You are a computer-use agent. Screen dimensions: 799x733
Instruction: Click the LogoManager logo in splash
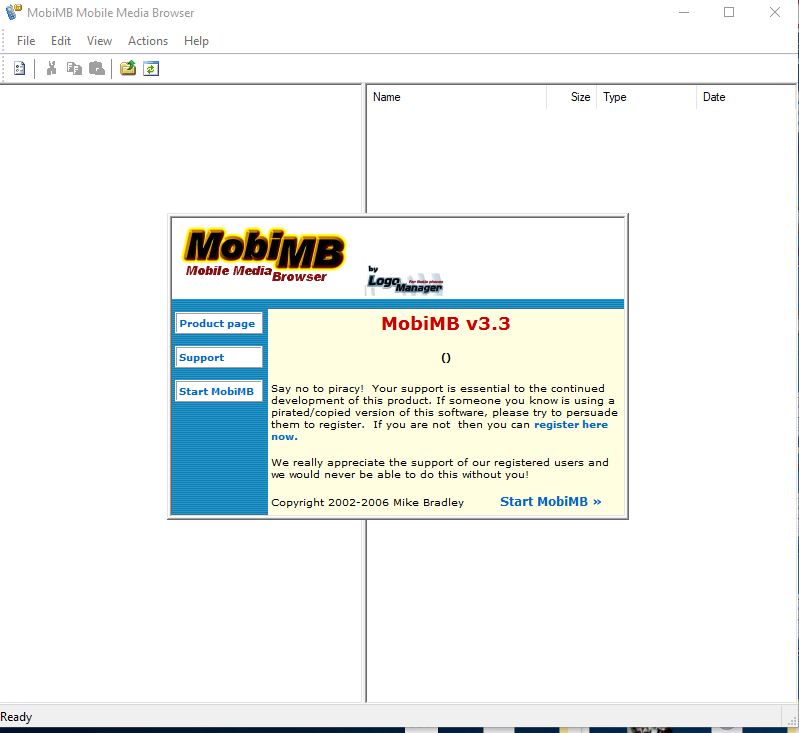point(405,281)
